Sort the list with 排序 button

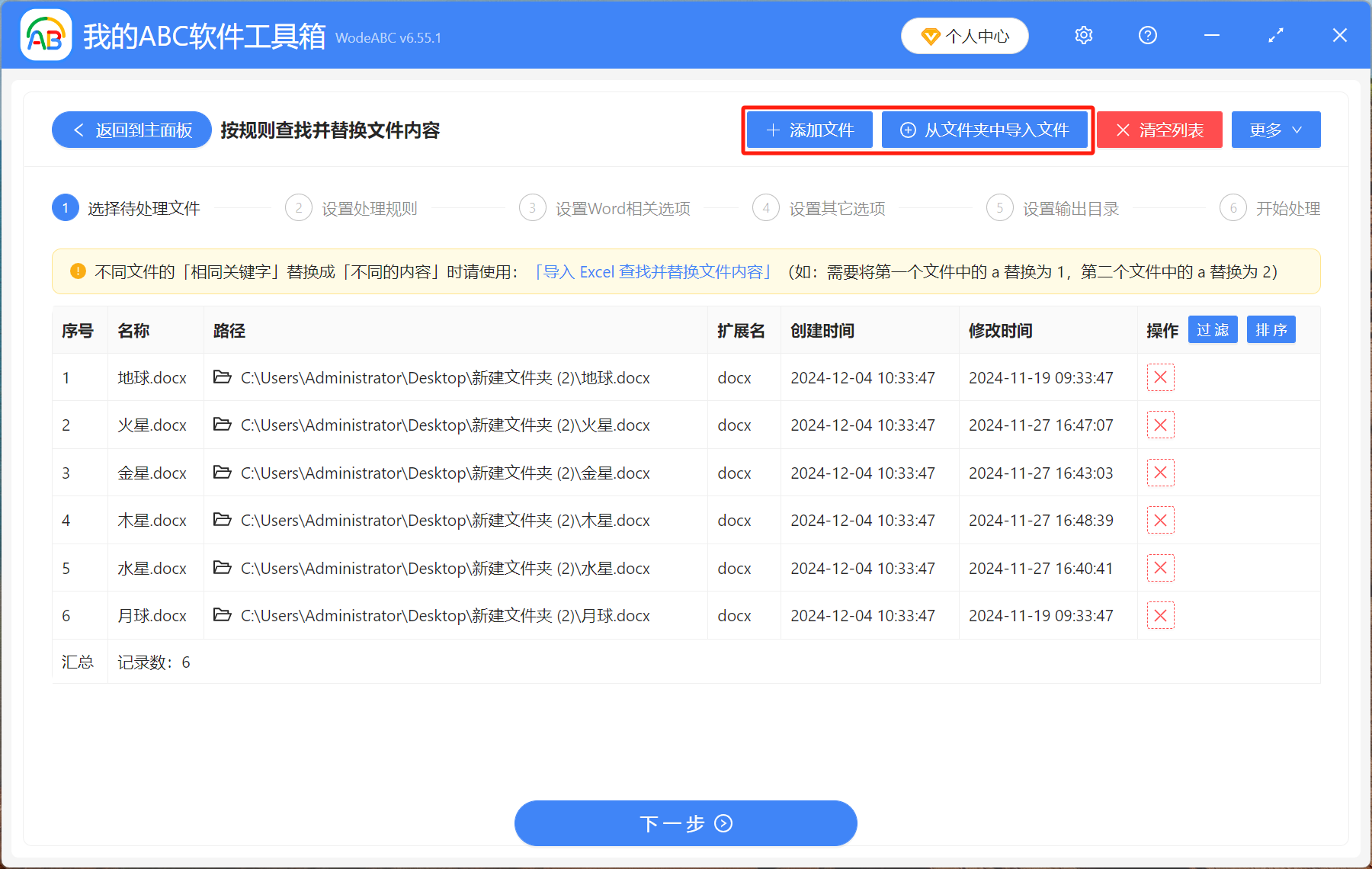tap(1271, 330)
